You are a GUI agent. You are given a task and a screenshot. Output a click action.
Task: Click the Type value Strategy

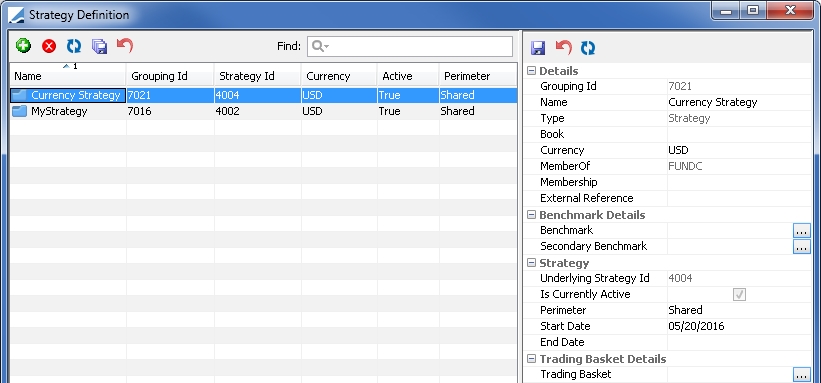[739, 118]
